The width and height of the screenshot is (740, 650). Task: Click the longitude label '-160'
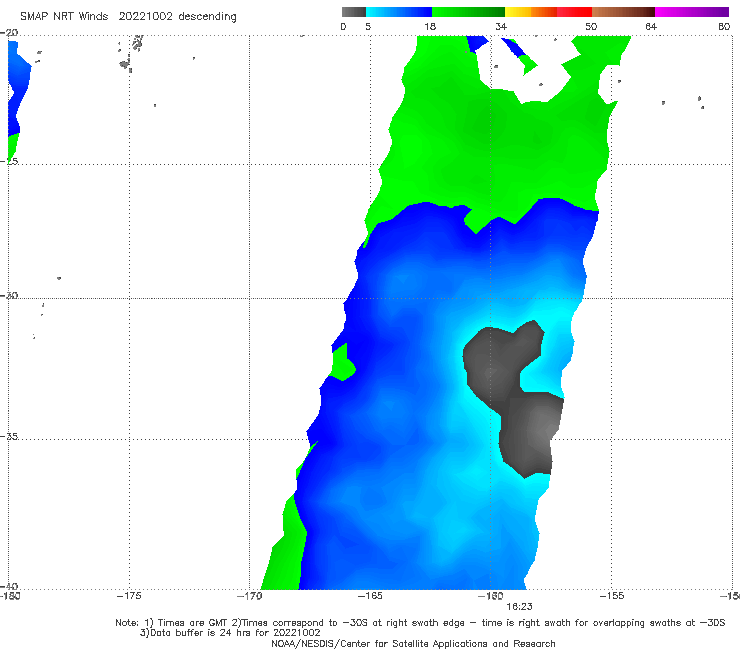point(491,596)
